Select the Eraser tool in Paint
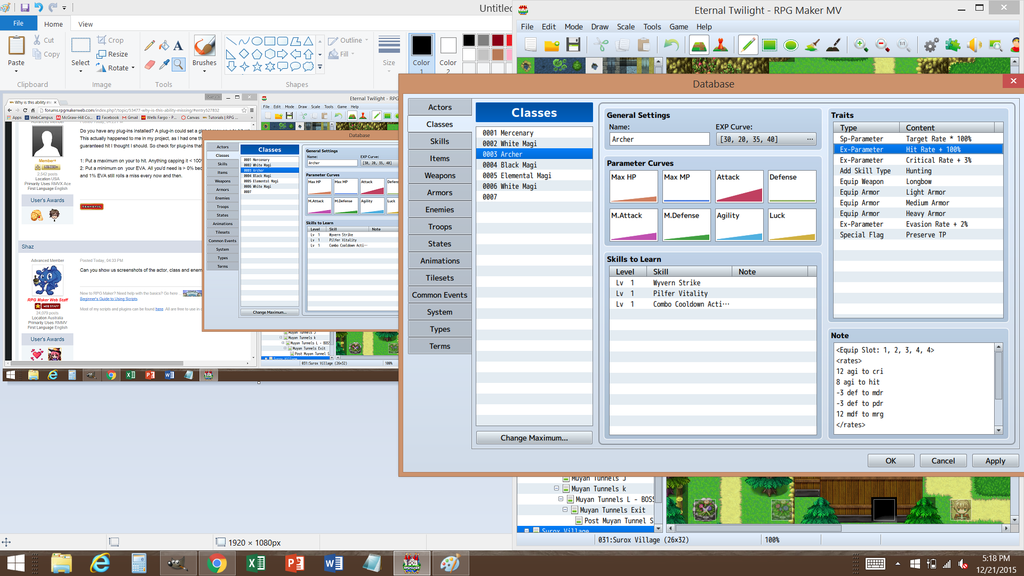The image size is (1024, 576). tap(149, 65)
